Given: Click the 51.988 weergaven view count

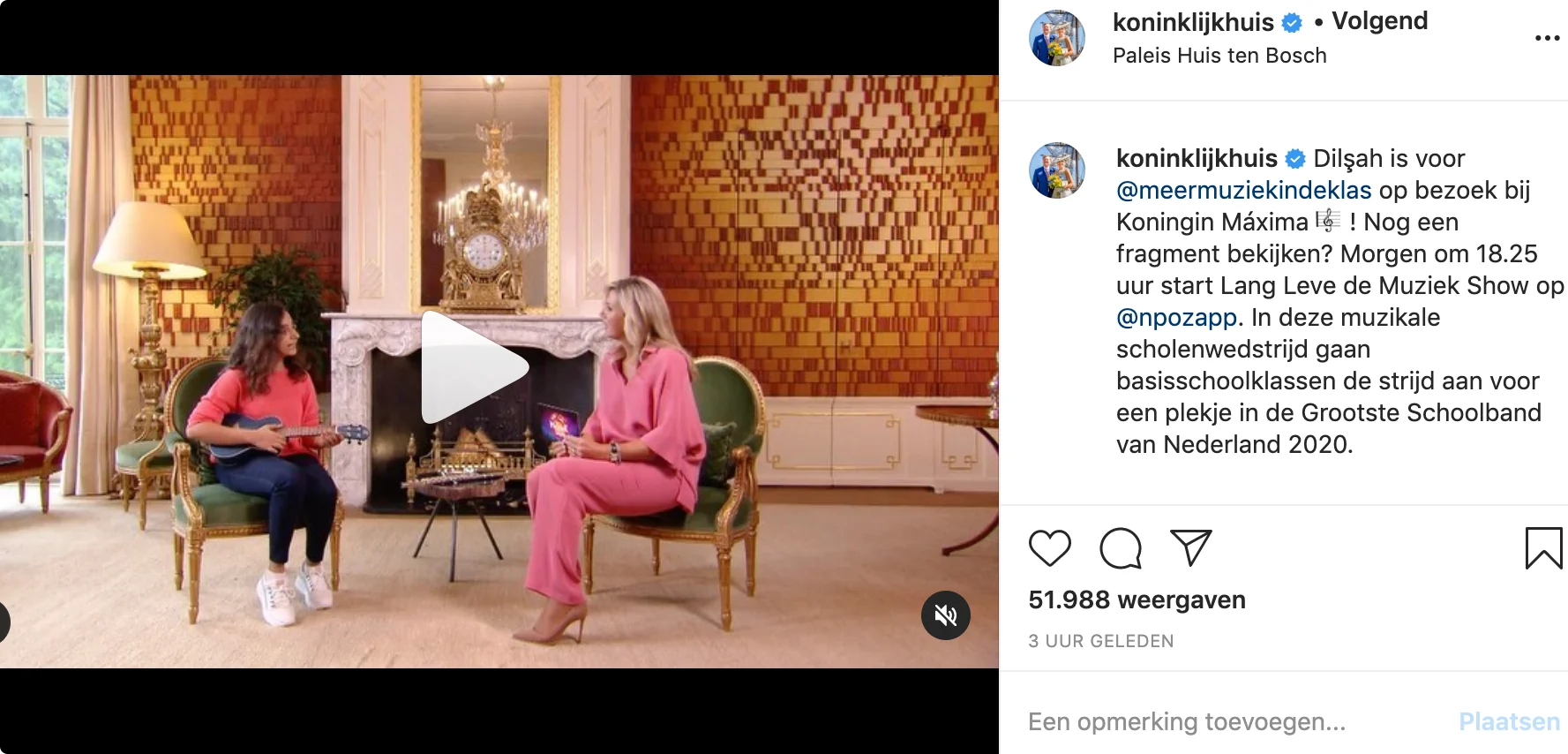Looking at the screenshot, I should tap(1137, 599).
